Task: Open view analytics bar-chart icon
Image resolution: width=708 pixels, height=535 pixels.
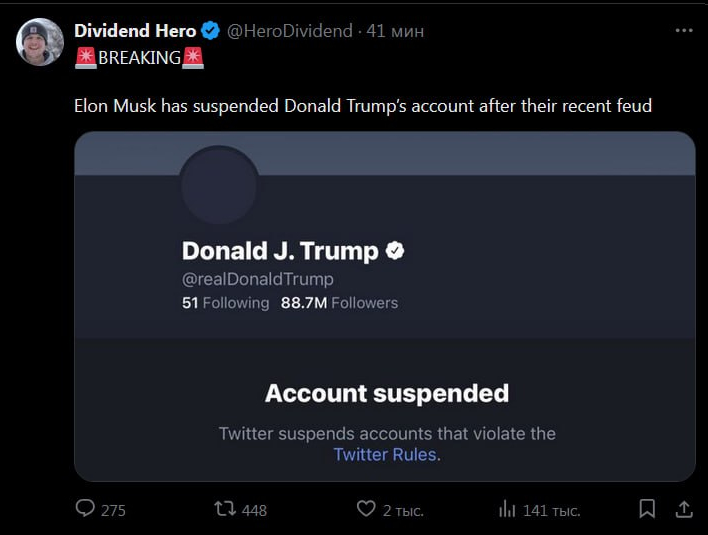Action: pos(507,509)
